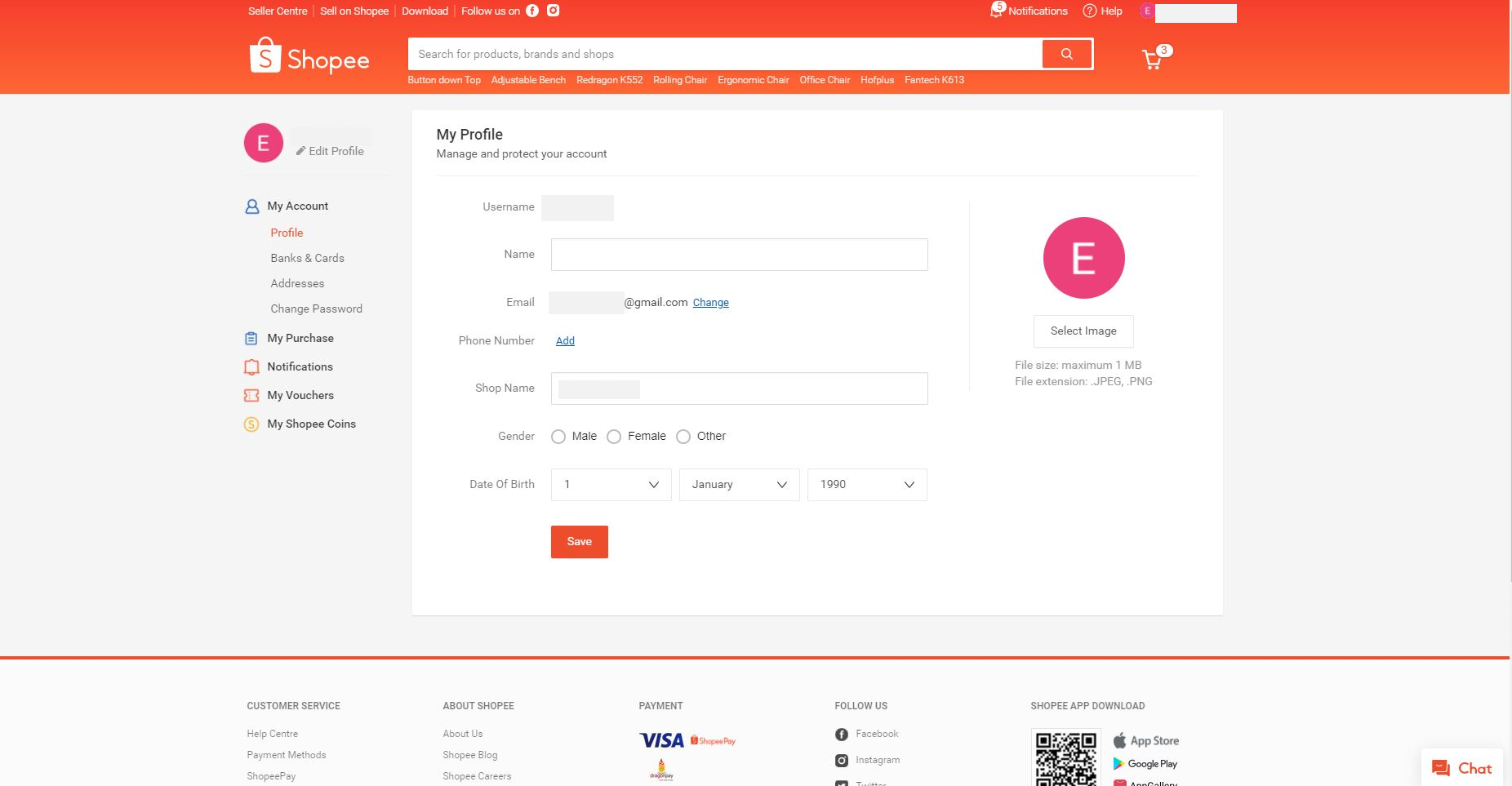Open the Chat widget

1461,768
